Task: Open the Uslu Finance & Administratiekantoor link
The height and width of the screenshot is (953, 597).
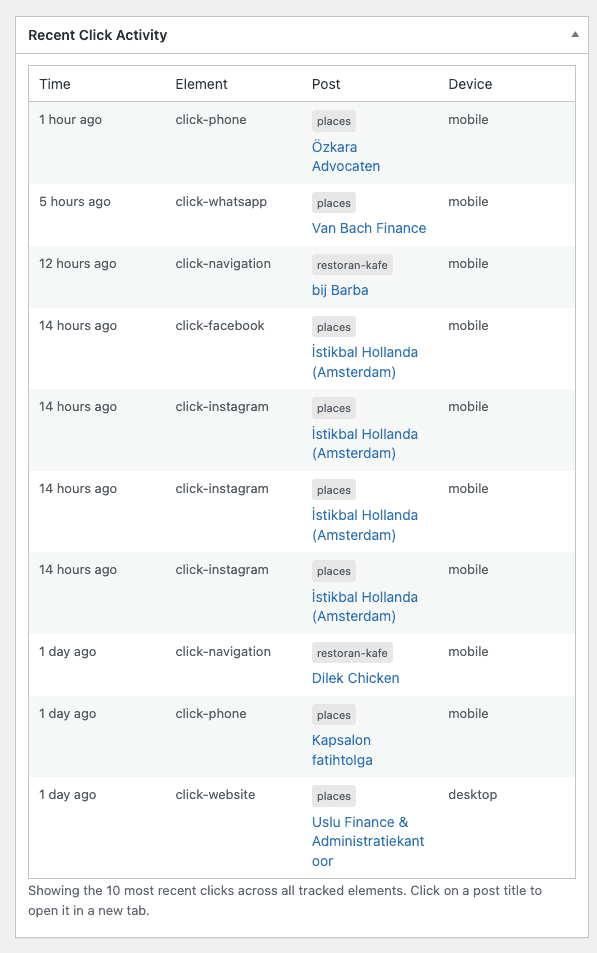Action: [368, 841]
